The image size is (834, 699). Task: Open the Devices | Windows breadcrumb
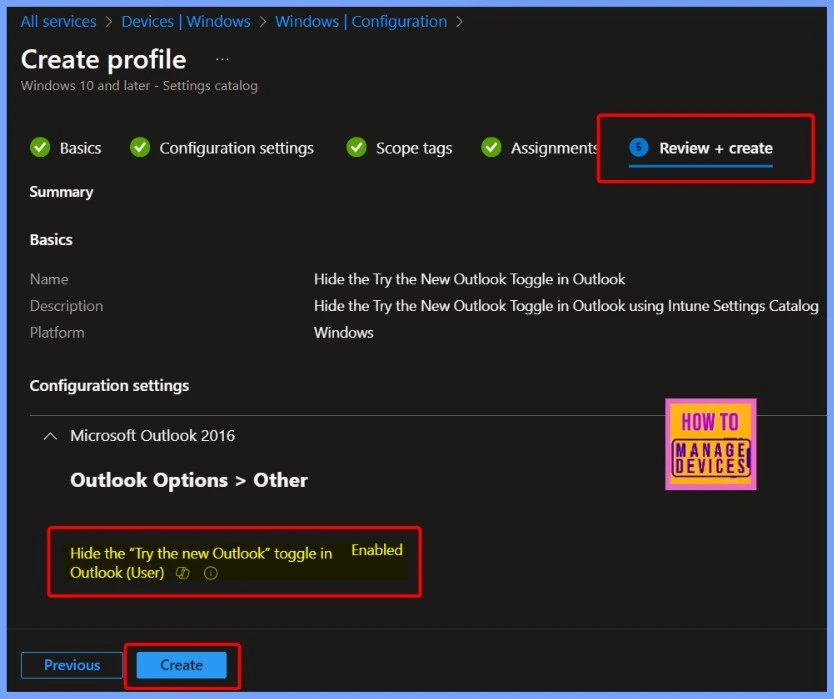coord(186,21)
